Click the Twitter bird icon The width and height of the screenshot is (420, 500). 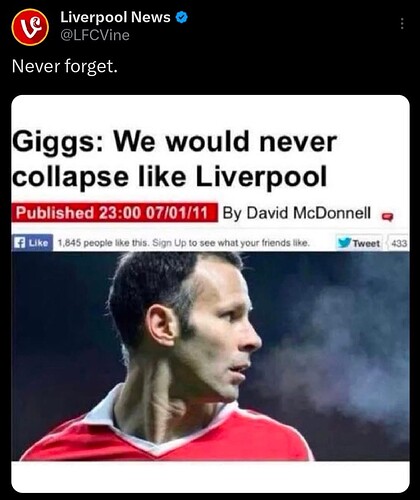pyautogui.click(x=344, y=243)
